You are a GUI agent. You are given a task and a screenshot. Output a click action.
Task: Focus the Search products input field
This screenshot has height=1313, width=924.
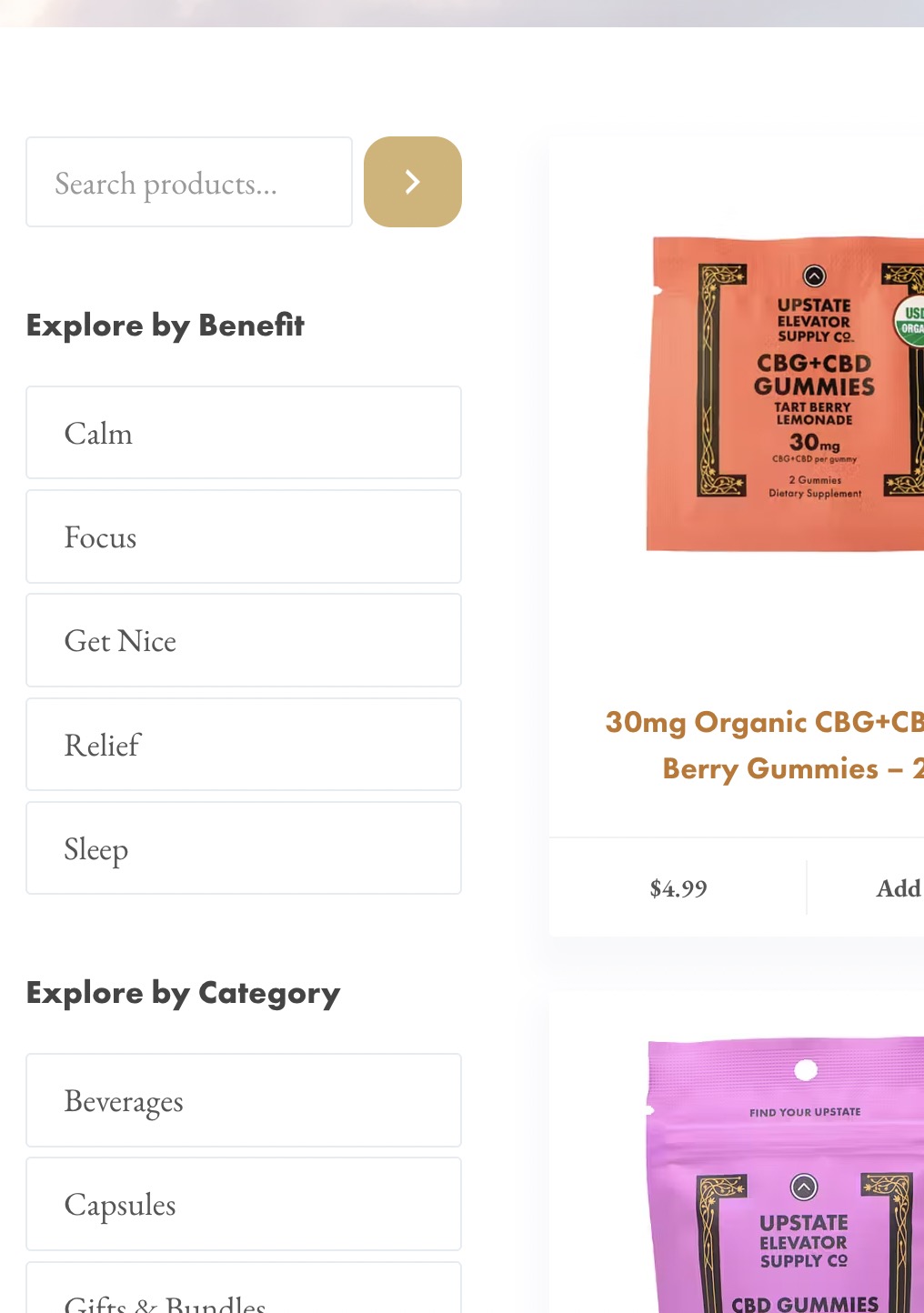[x=189, y=182]
